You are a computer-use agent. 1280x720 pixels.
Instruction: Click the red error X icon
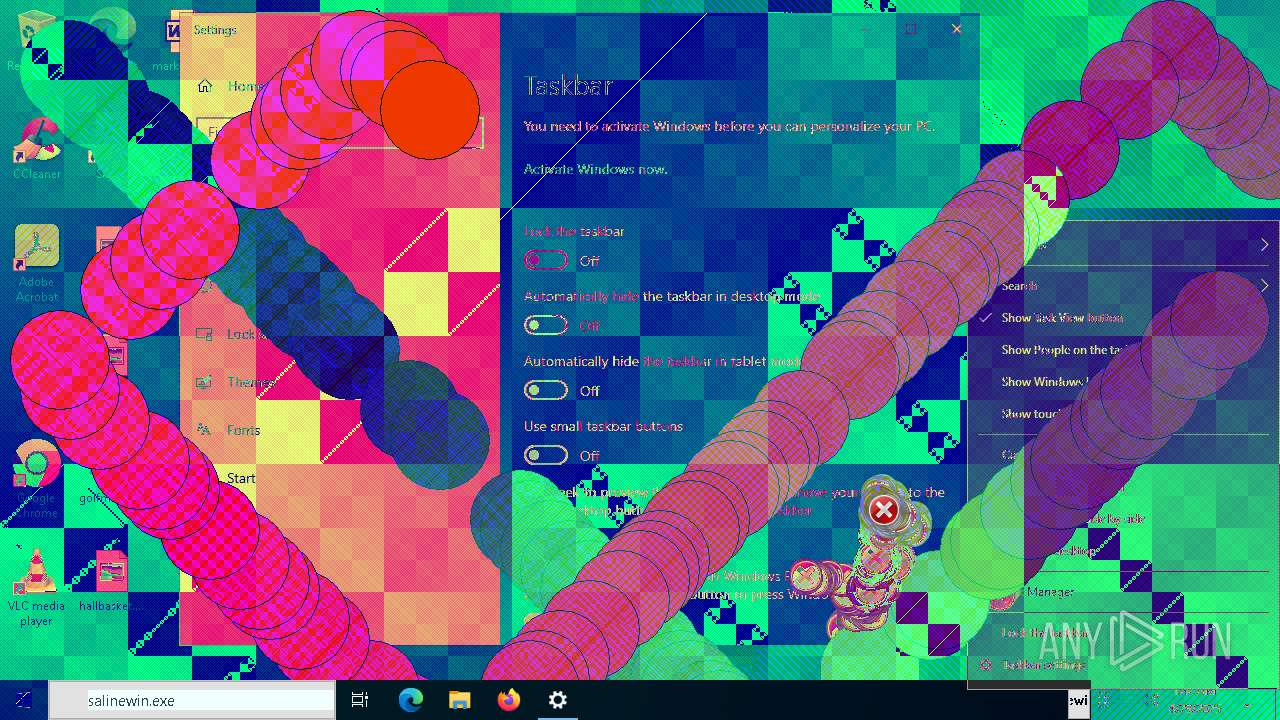tap(883, 510)
